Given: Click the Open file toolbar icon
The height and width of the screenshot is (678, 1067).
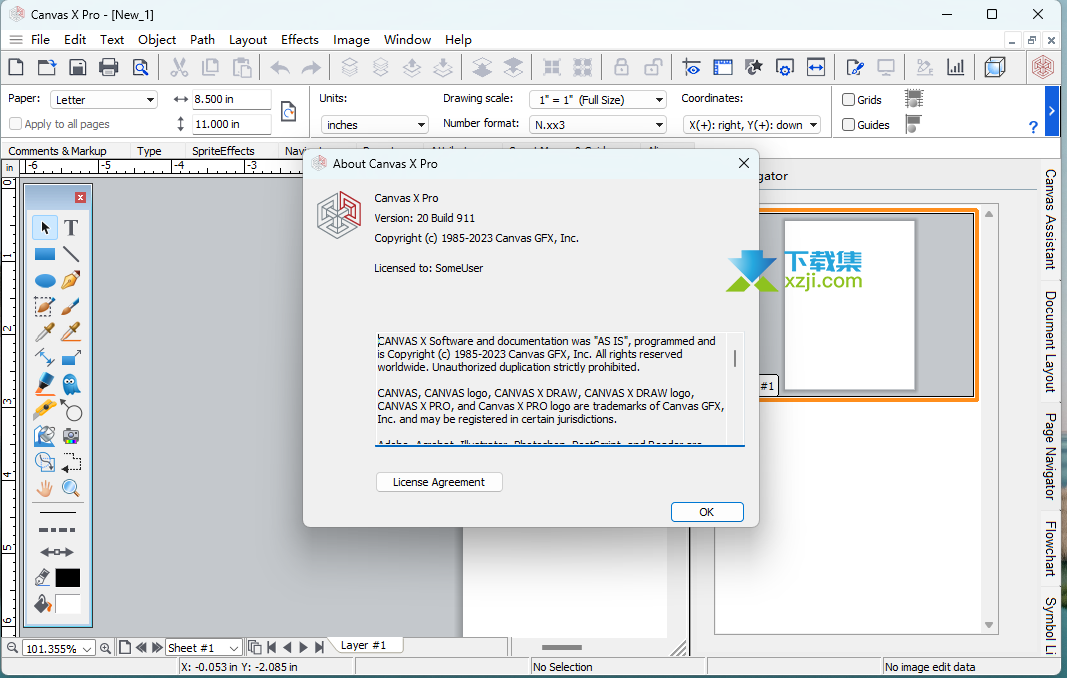Looking at the screenshot, I should 47,67.
